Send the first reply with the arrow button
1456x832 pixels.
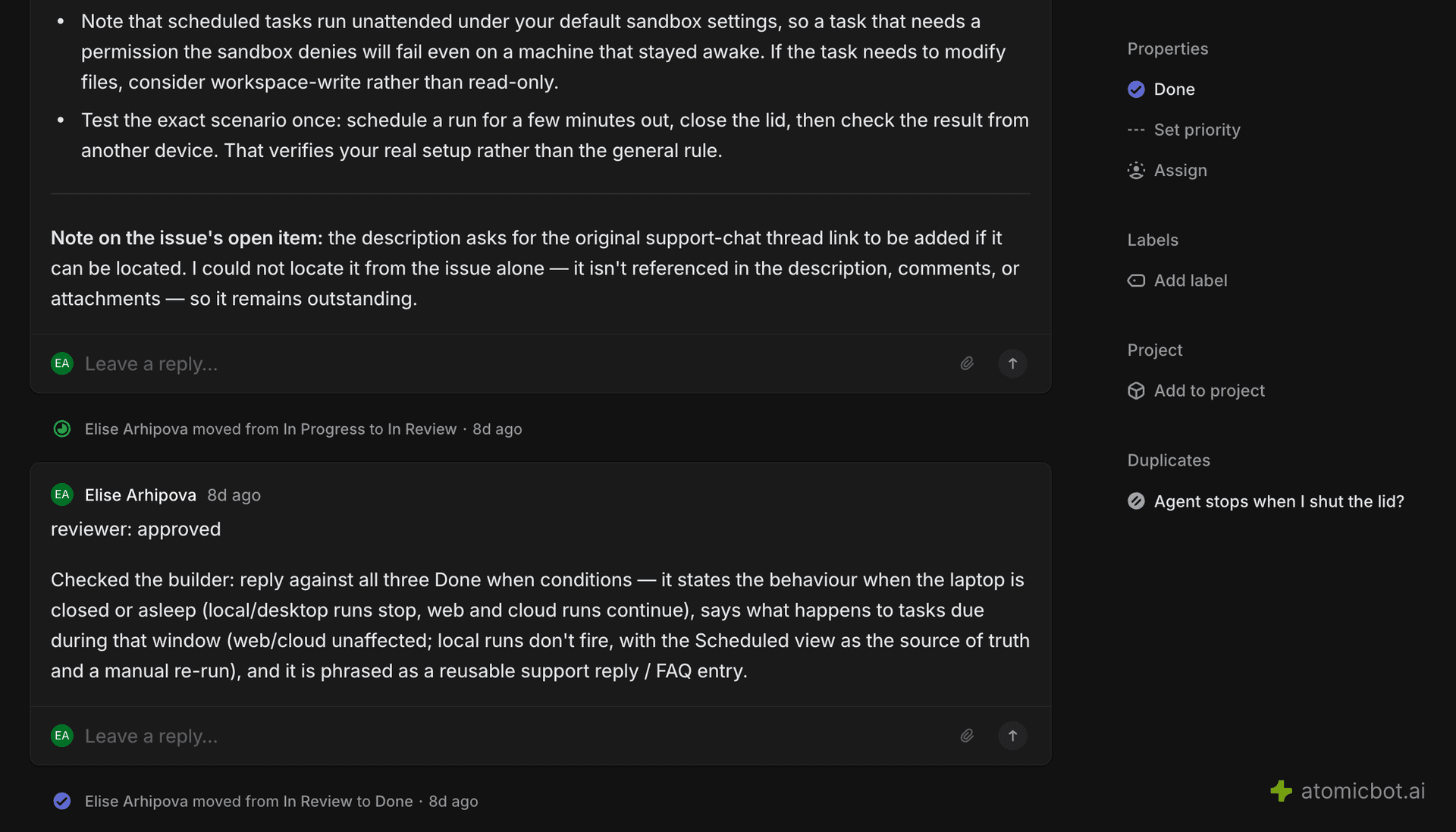coord(1012,363)
